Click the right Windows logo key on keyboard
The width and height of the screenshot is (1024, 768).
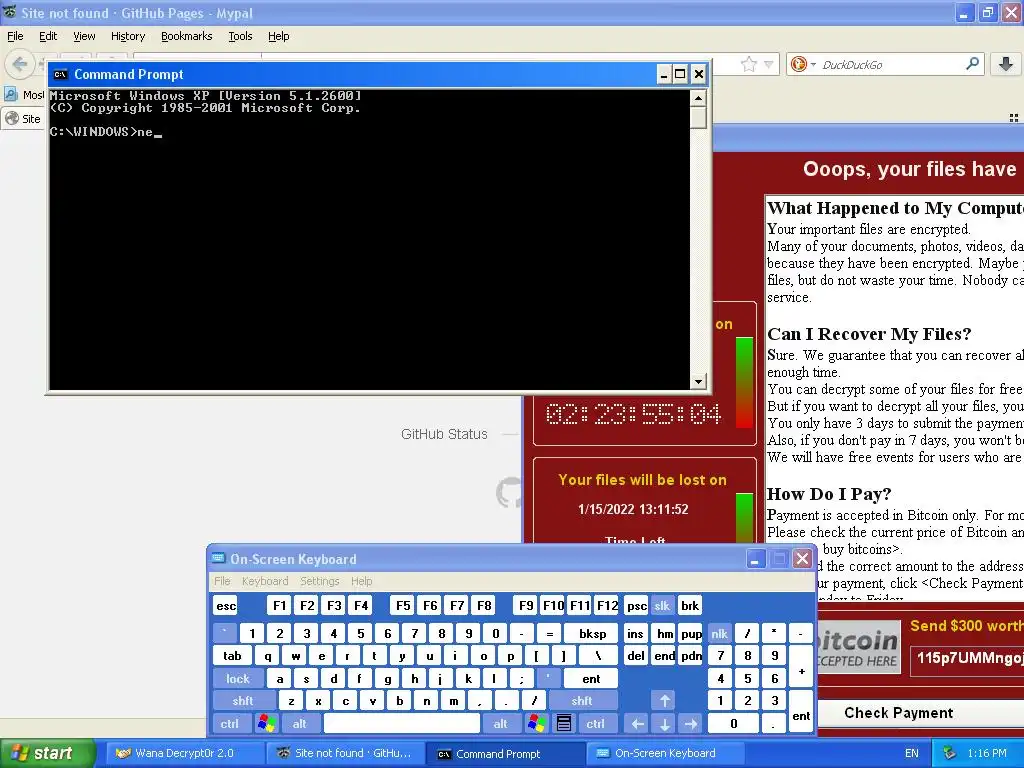point(537,724)
